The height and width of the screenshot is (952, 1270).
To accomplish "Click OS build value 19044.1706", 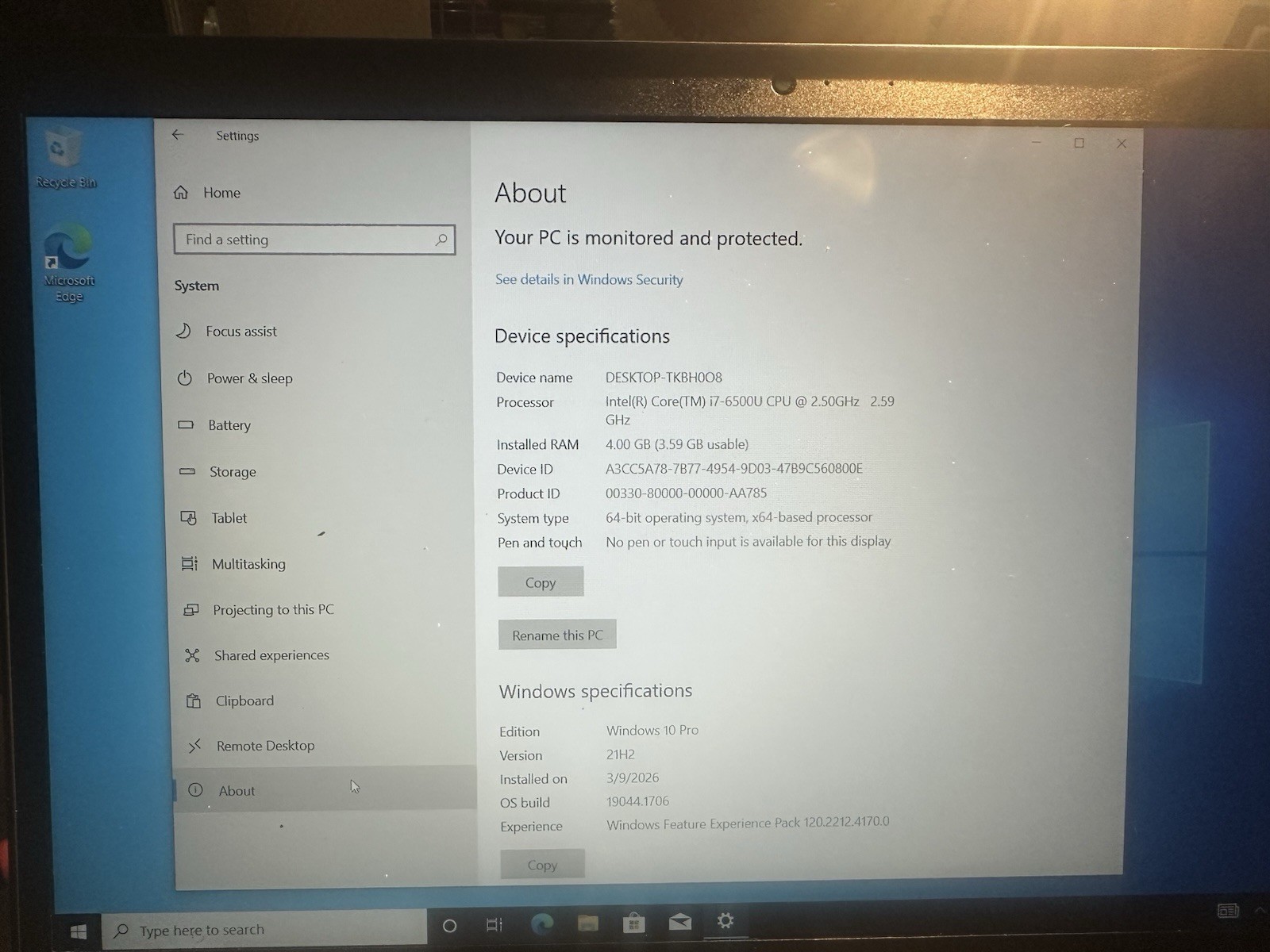I will 638,801.
